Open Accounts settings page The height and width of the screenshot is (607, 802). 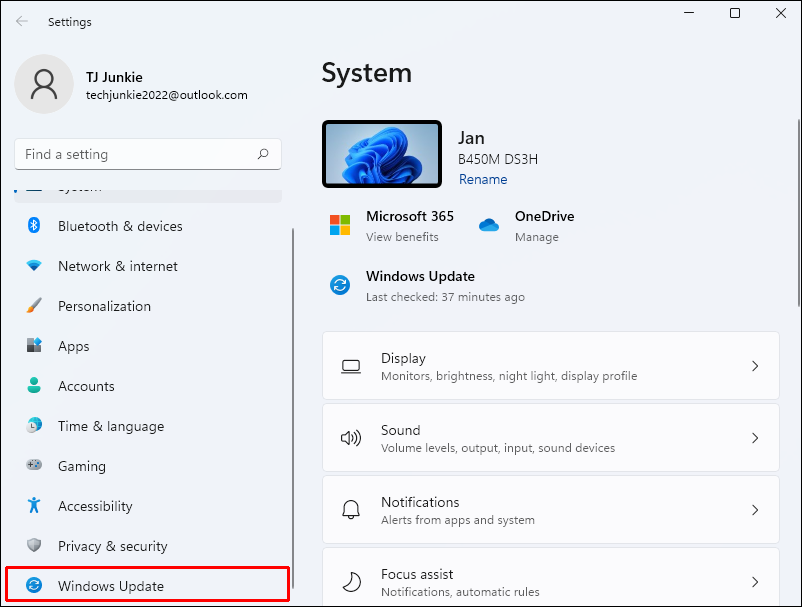148,386
